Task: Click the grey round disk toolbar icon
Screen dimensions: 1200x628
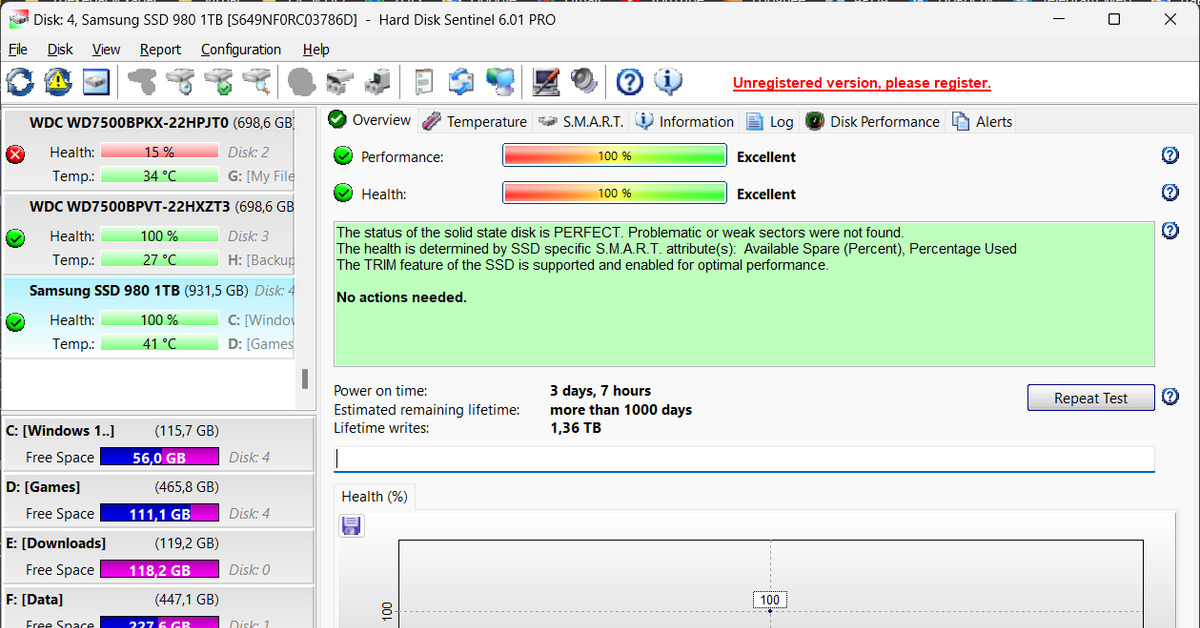Action: 302,81
